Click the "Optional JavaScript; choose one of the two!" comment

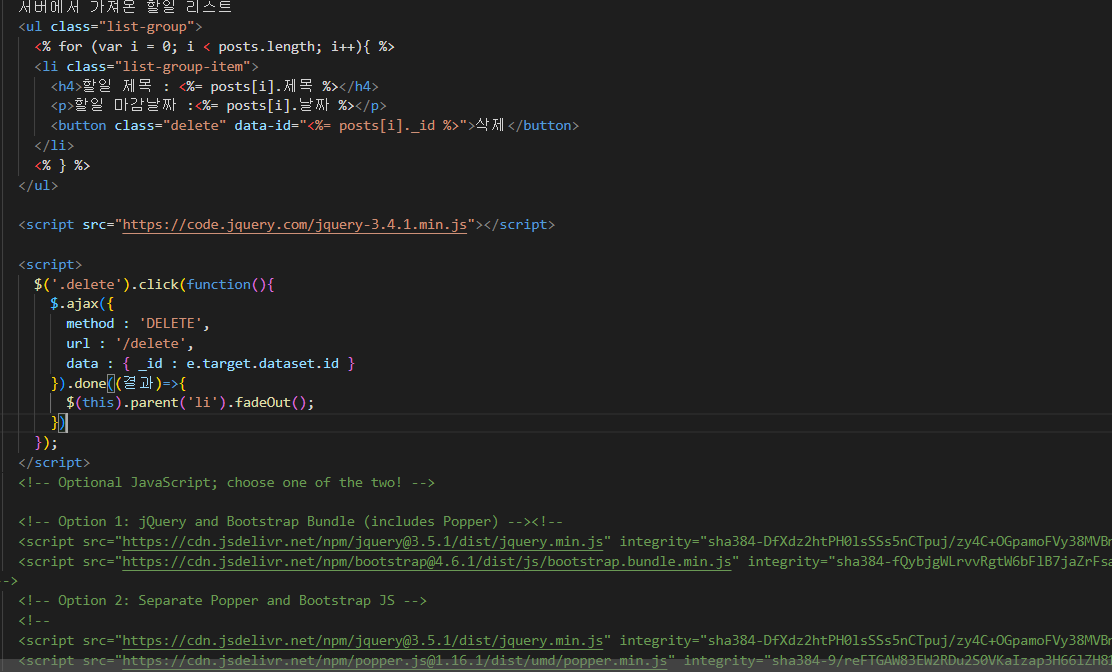pyautogui.click(x=226, y=482)
